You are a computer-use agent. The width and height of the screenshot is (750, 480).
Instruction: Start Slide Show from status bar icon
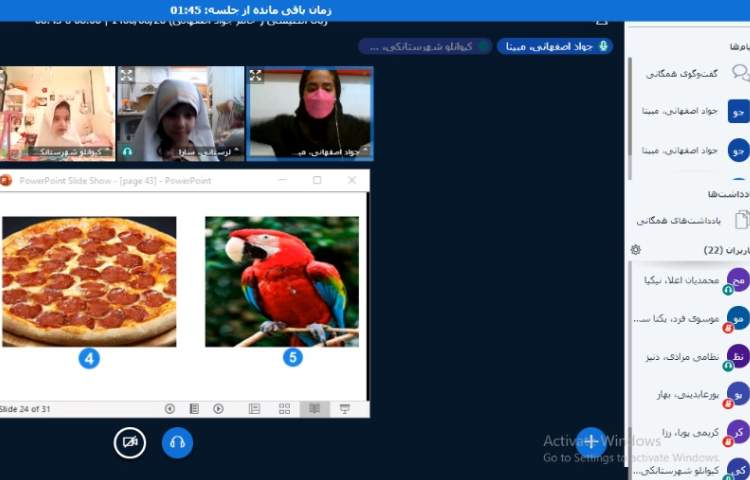click(345, 409)
